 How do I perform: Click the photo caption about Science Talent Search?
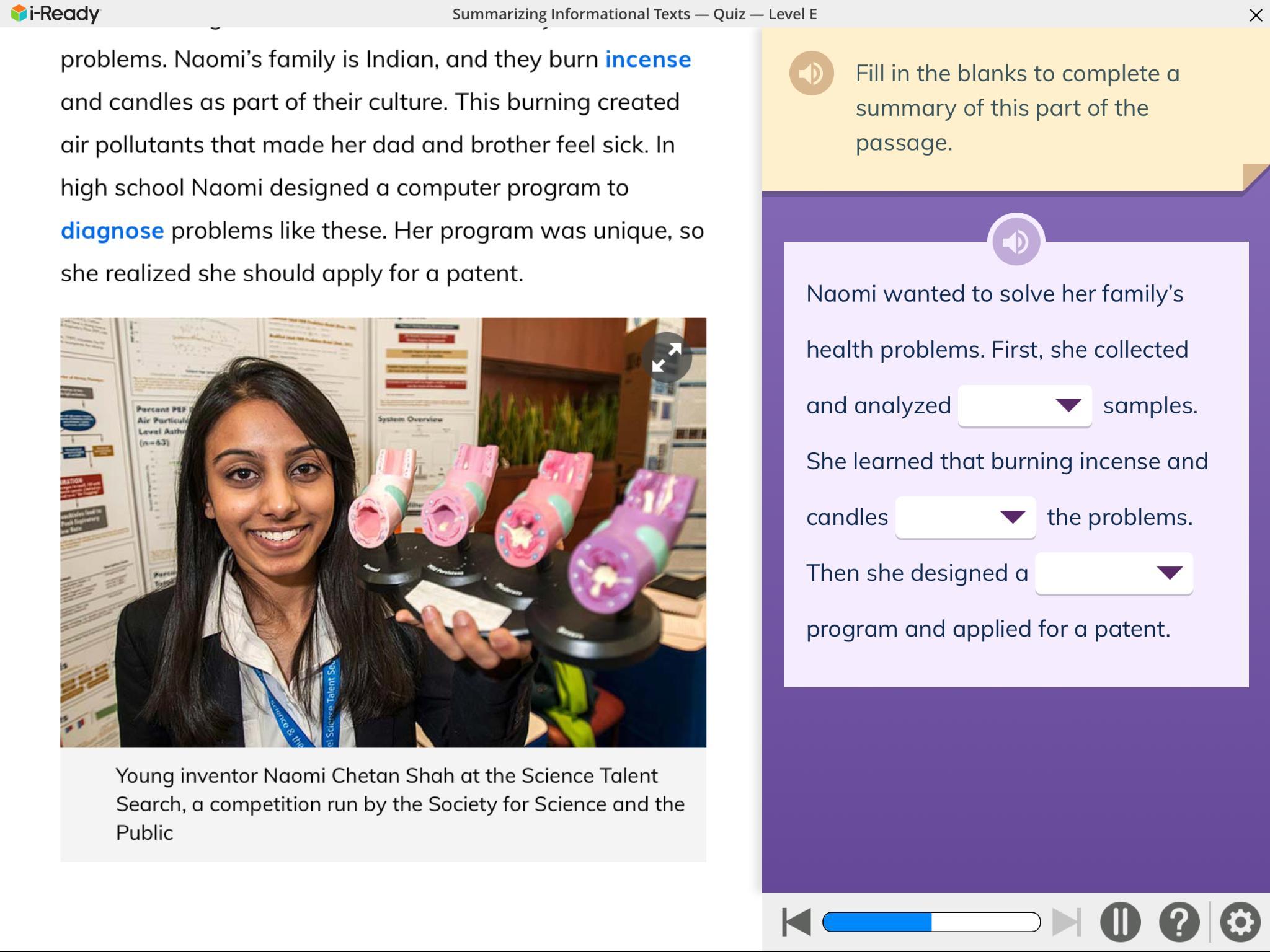[x=400, y=804]
